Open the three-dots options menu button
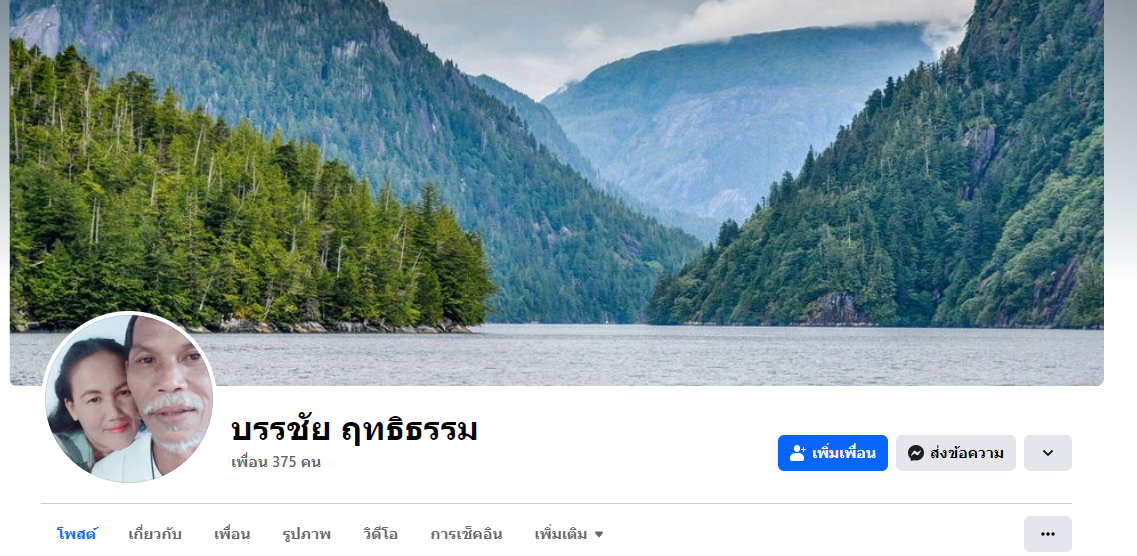 coord(1048,534)
